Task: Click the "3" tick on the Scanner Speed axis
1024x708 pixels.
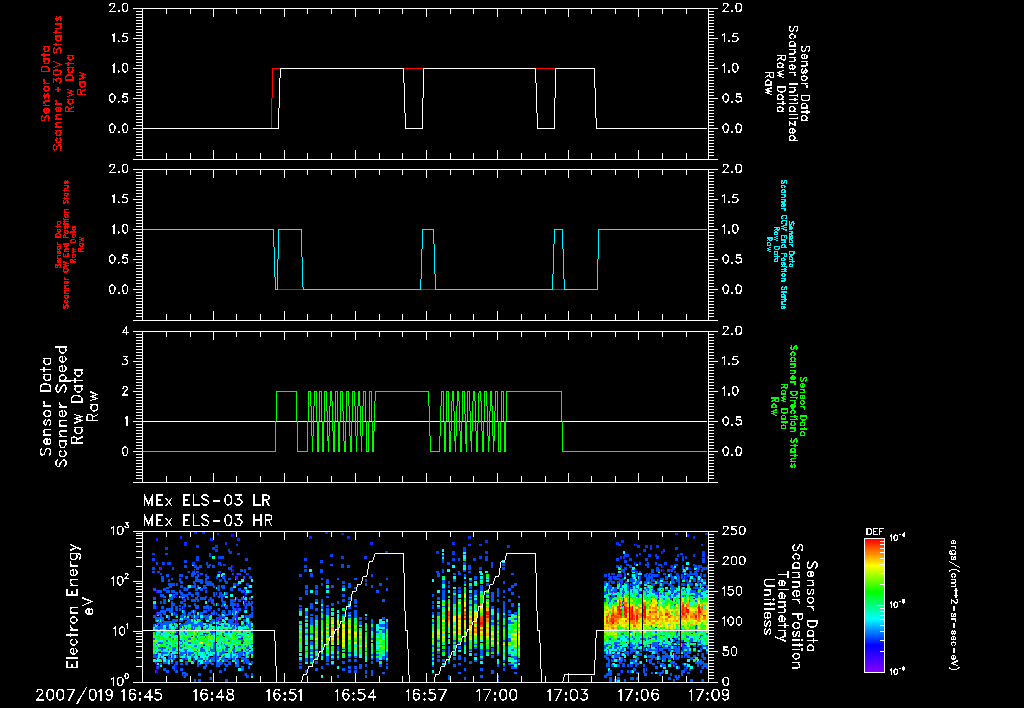Action: [x=125, y=361]
